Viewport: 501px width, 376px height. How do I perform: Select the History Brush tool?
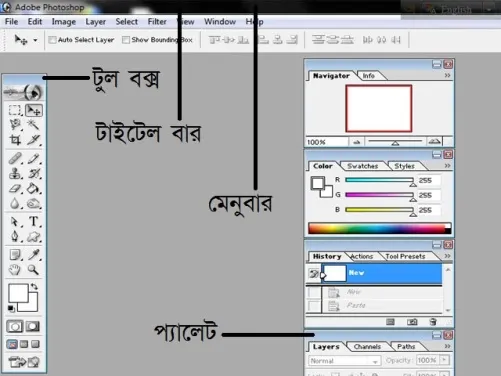[x=34, y=173]
